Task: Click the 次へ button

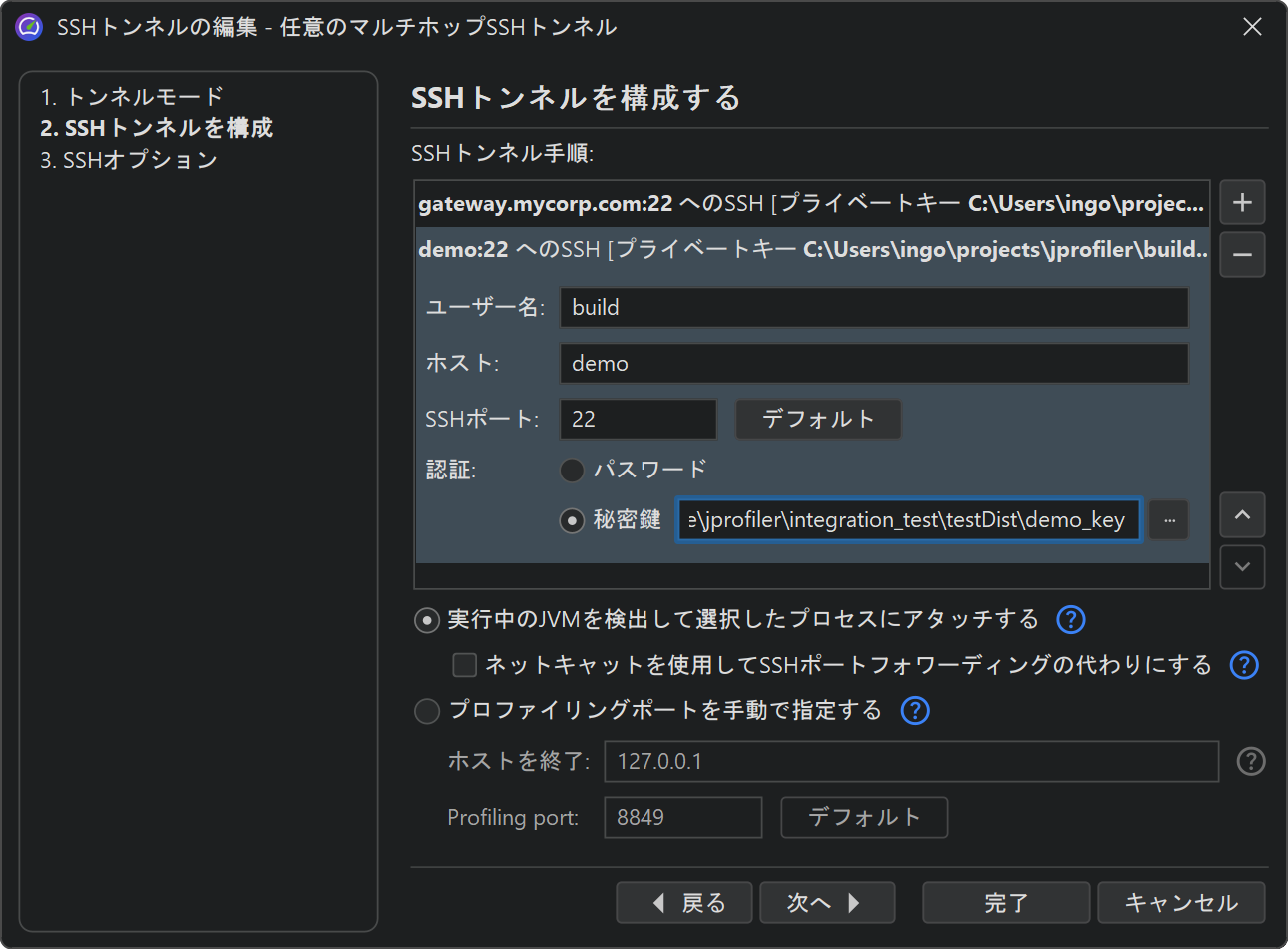Action: pos(826,903)
